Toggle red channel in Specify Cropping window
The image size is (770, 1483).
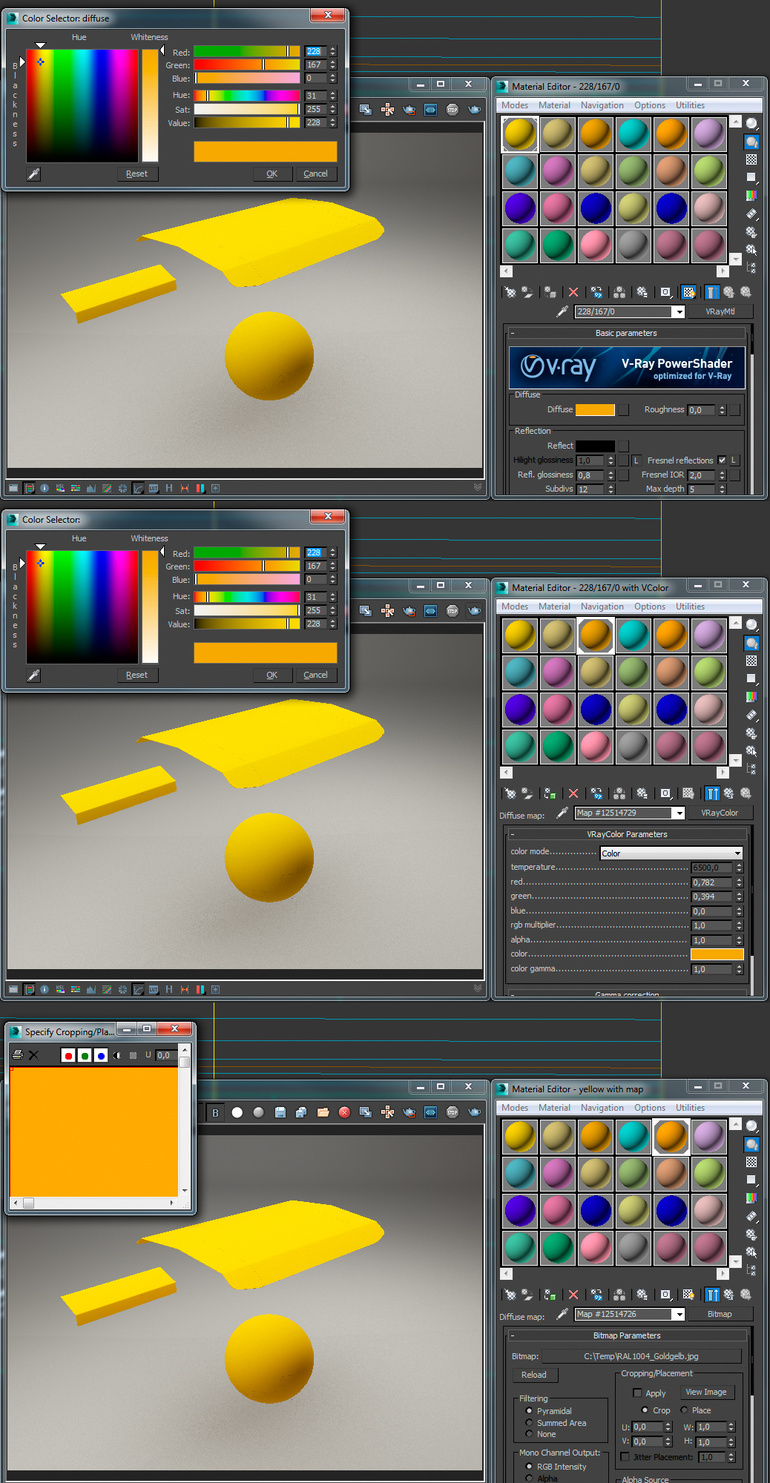[x=68, y=1055]
